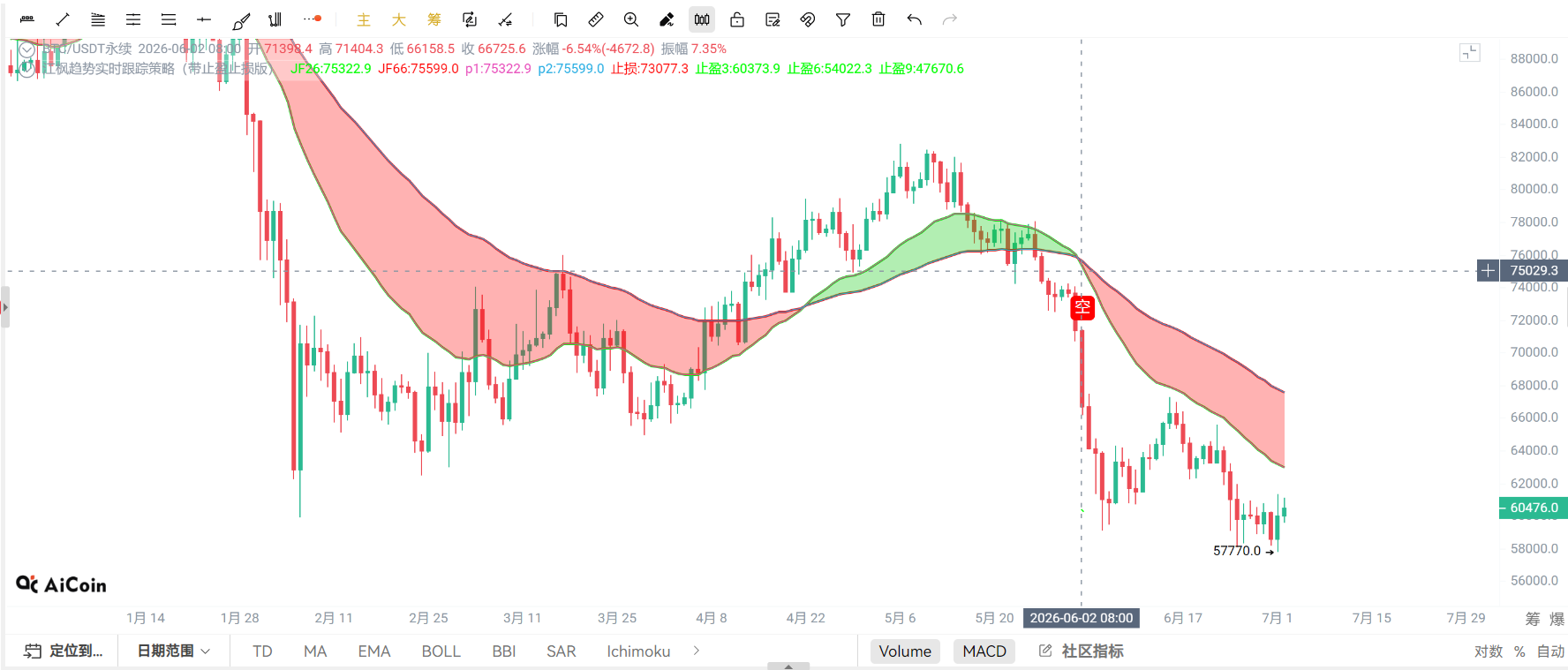This screenshot has height=670, width=1568.
Task: Collapse the BTC/USDT indicator legend row
Action: 27,49
